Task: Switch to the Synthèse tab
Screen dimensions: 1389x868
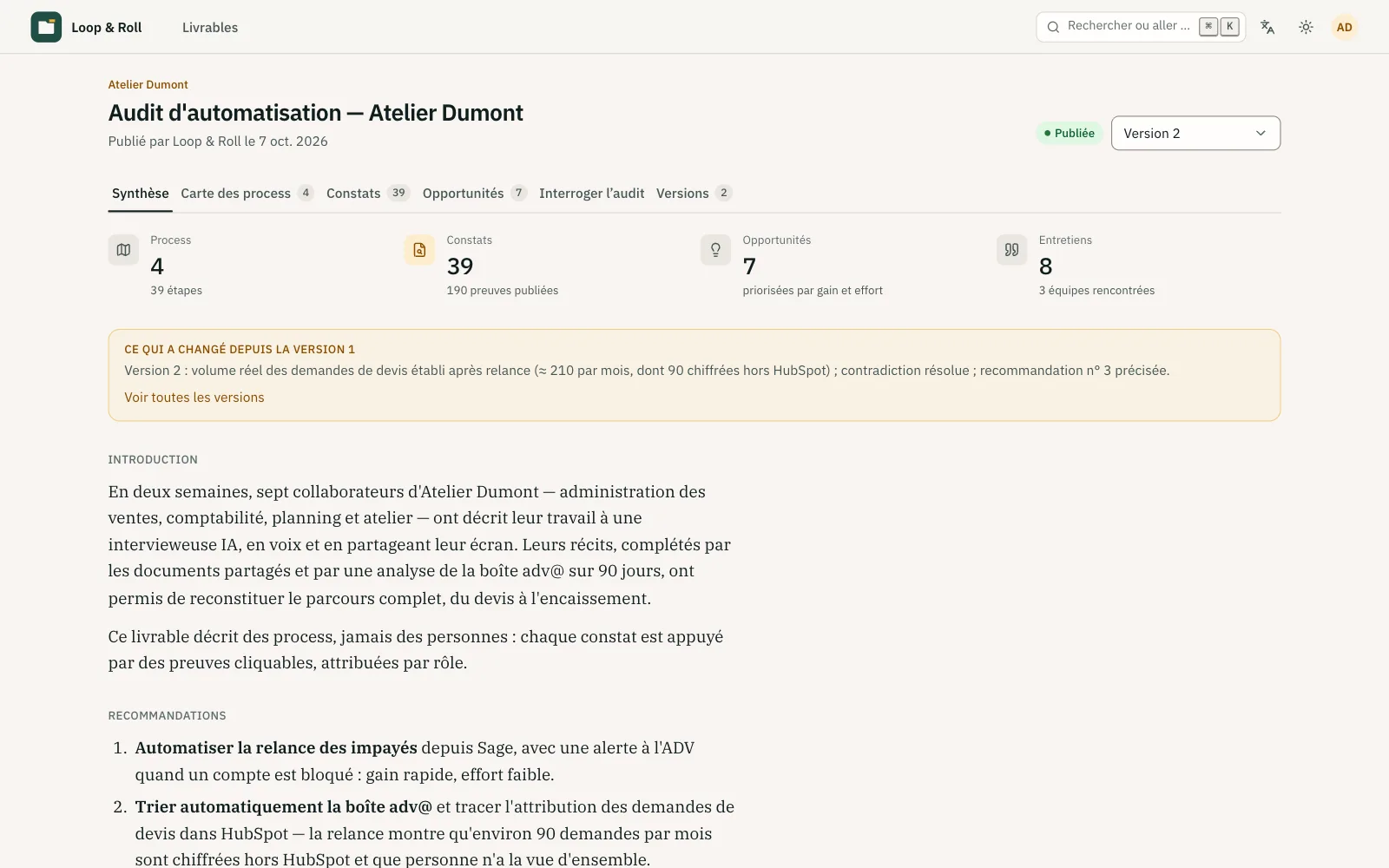Action: pos(140,193)
